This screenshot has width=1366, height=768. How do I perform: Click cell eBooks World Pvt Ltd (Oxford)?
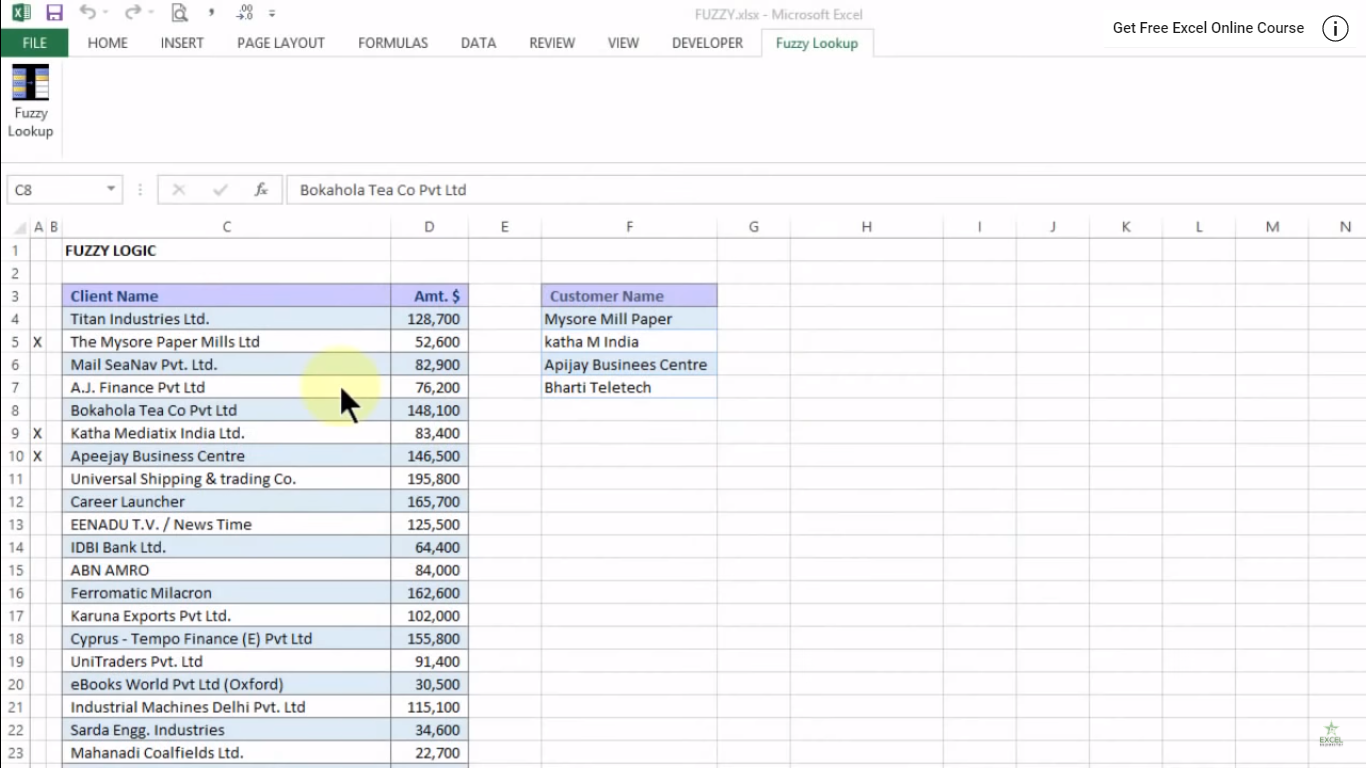(227, 684)
